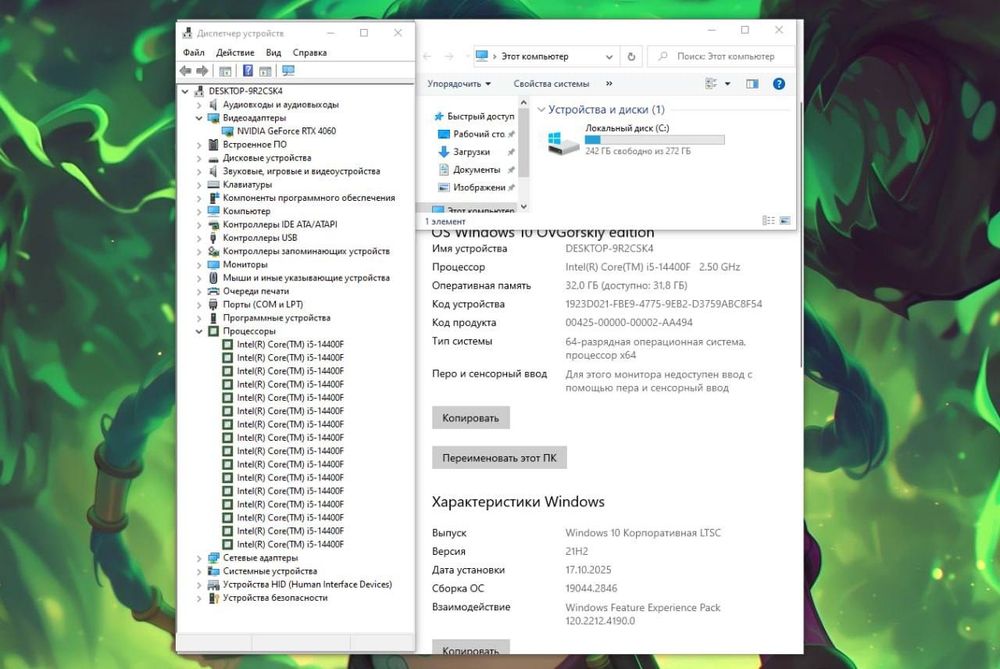This screenshot has width=1000, height=669.
Task: Click the Рабочий стол desktop icon
Action: 444,134
